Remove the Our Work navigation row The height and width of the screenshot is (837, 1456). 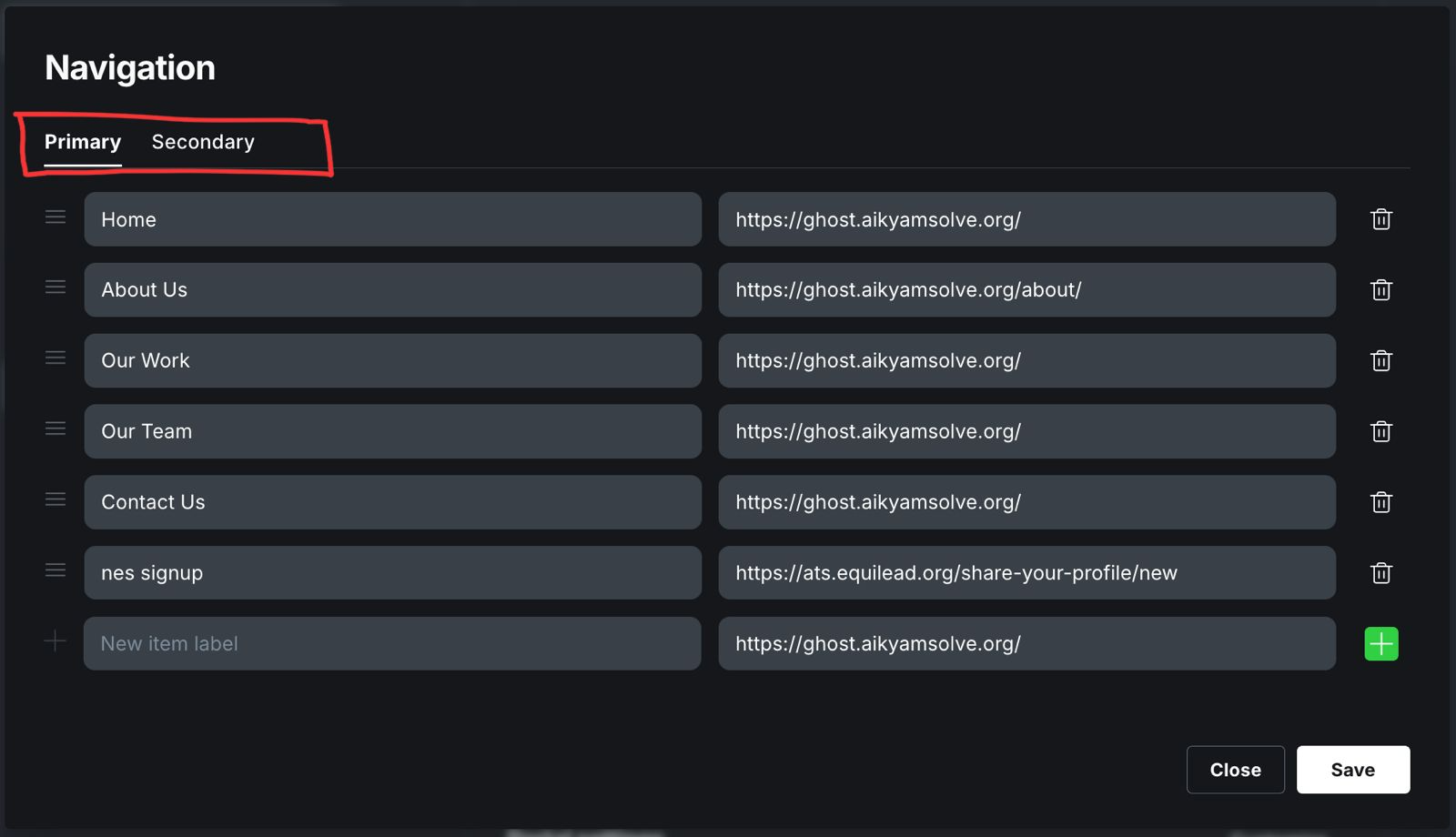1380,360
